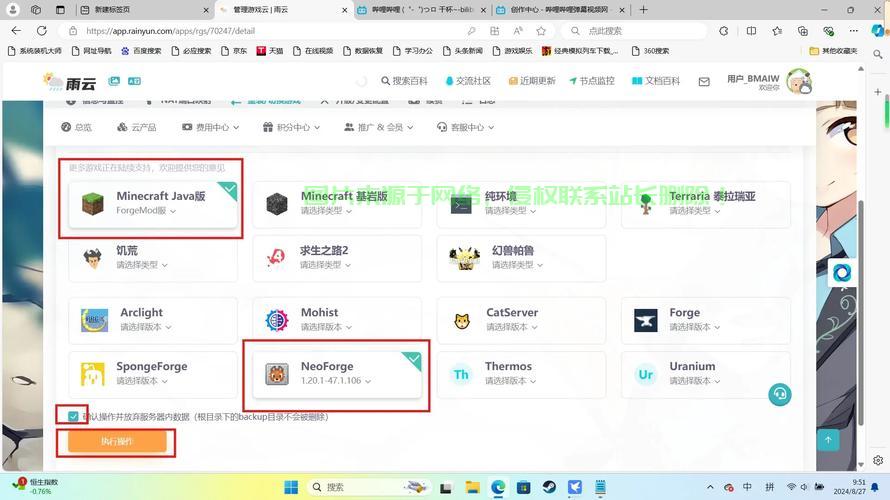Open the mail envelope icon in header
The height and width of the screenshot is (500, 890).
(x=704, y=82)
